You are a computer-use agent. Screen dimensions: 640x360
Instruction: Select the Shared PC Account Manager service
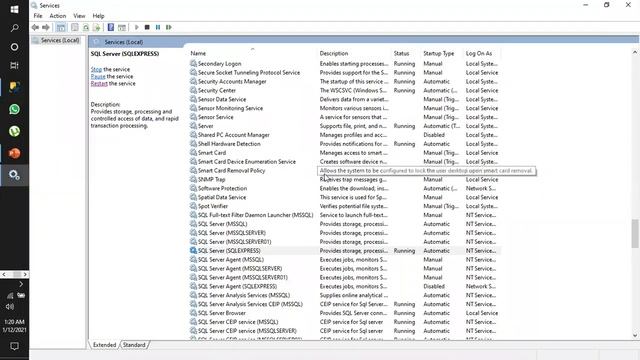(x=233, y=135)
